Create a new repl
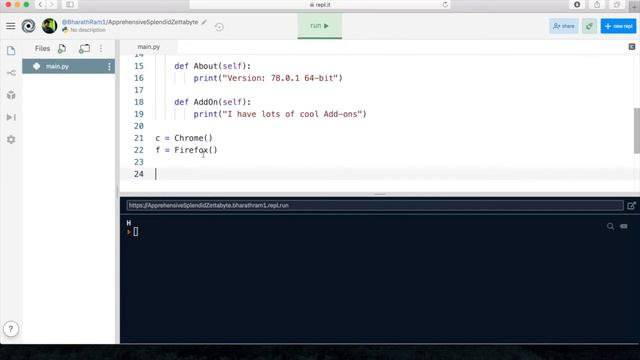The width and height of the screenshot is (640, 360). pyautogui.click(x=618, y=26)
